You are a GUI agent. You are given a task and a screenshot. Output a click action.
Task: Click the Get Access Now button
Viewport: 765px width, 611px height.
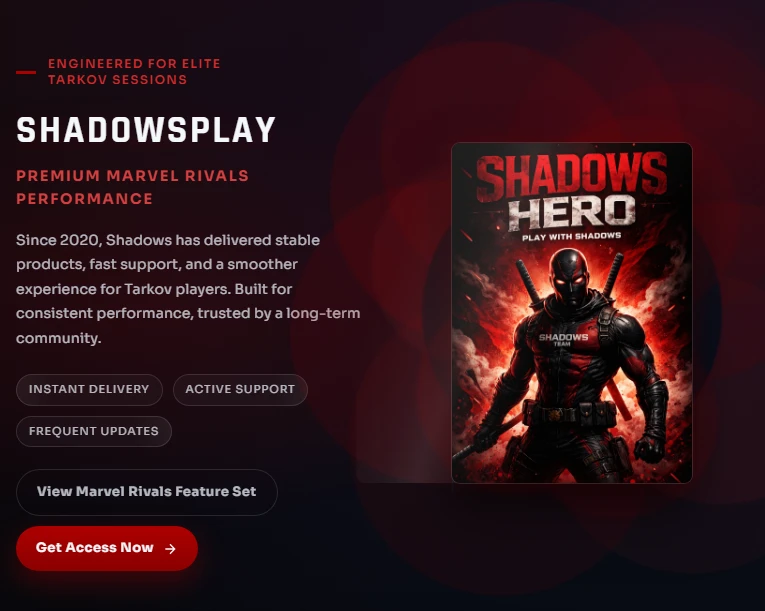107,548
